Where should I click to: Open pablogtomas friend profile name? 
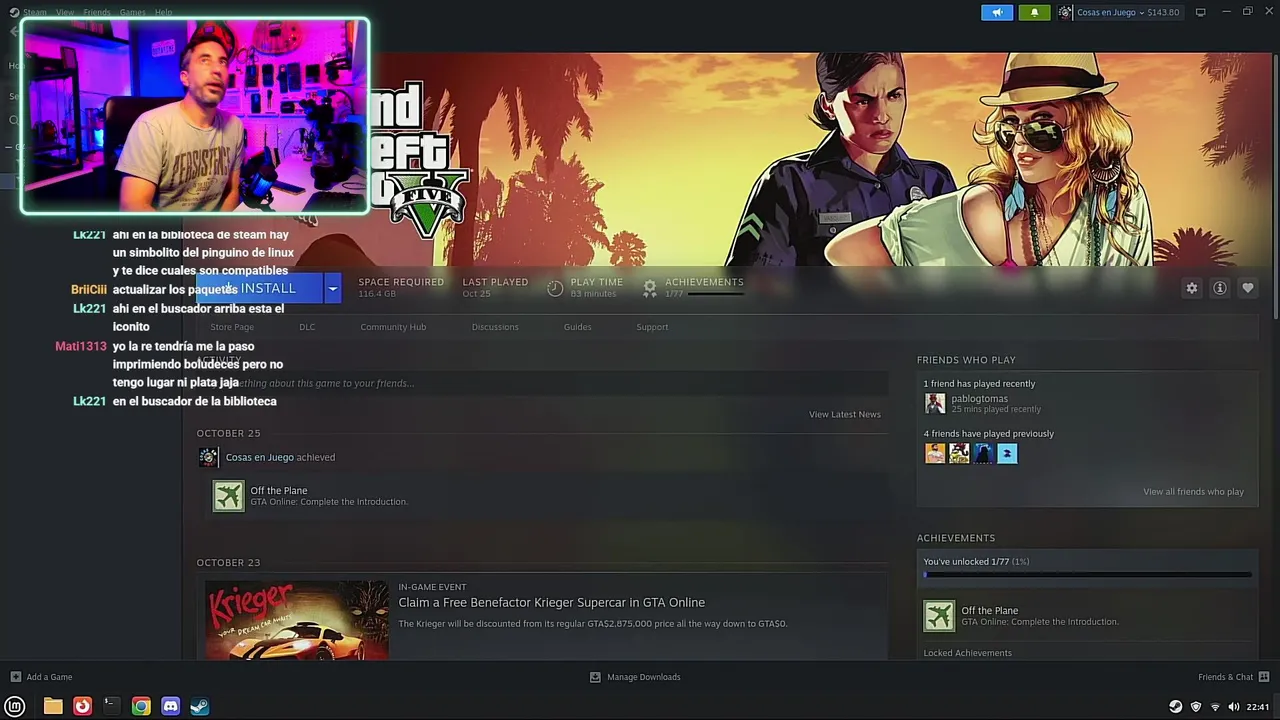(979, 399)
